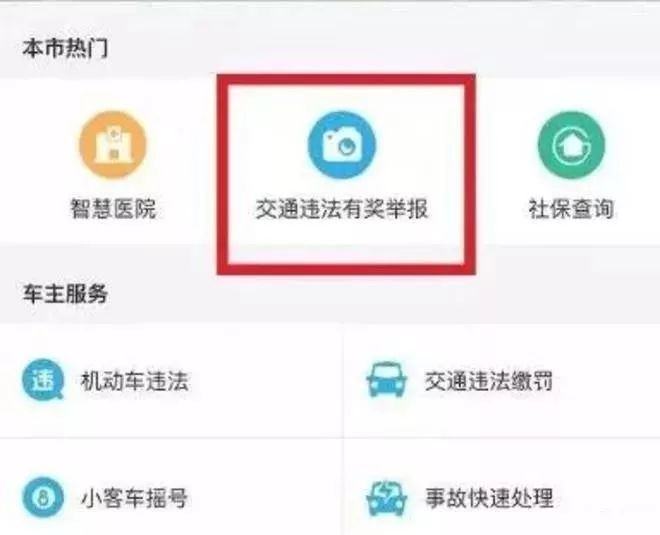Tap the car icon beside 交通违法缴罚
The image size is (660, 535).
(x=386, y=379)
